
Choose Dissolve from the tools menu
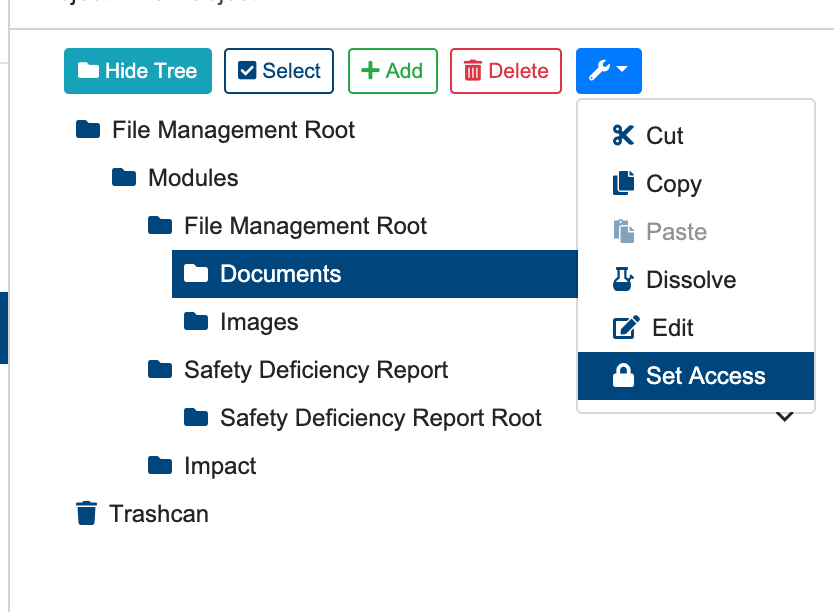(x=696, y=280)
